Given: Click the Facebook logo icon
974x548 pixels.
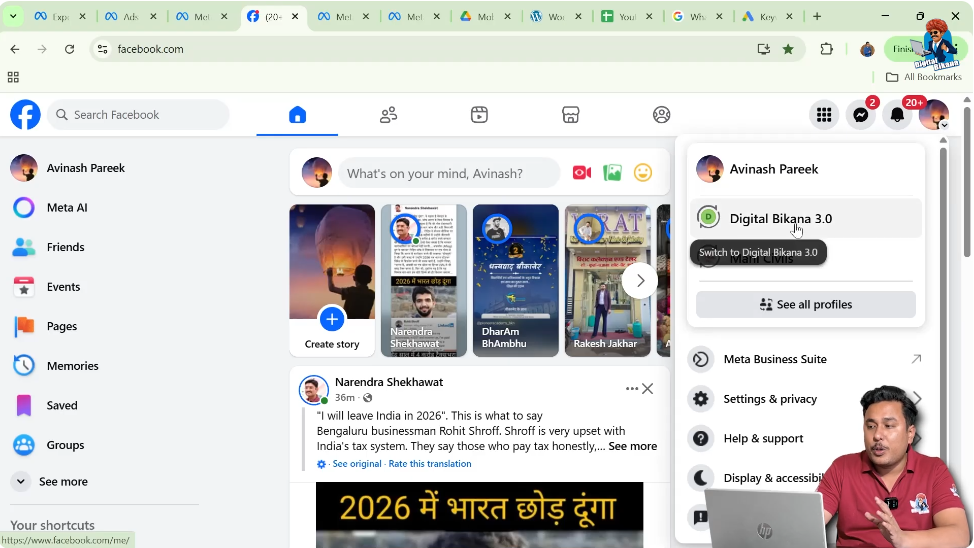Looking at the screenshot, I should [x=25, y=115].
